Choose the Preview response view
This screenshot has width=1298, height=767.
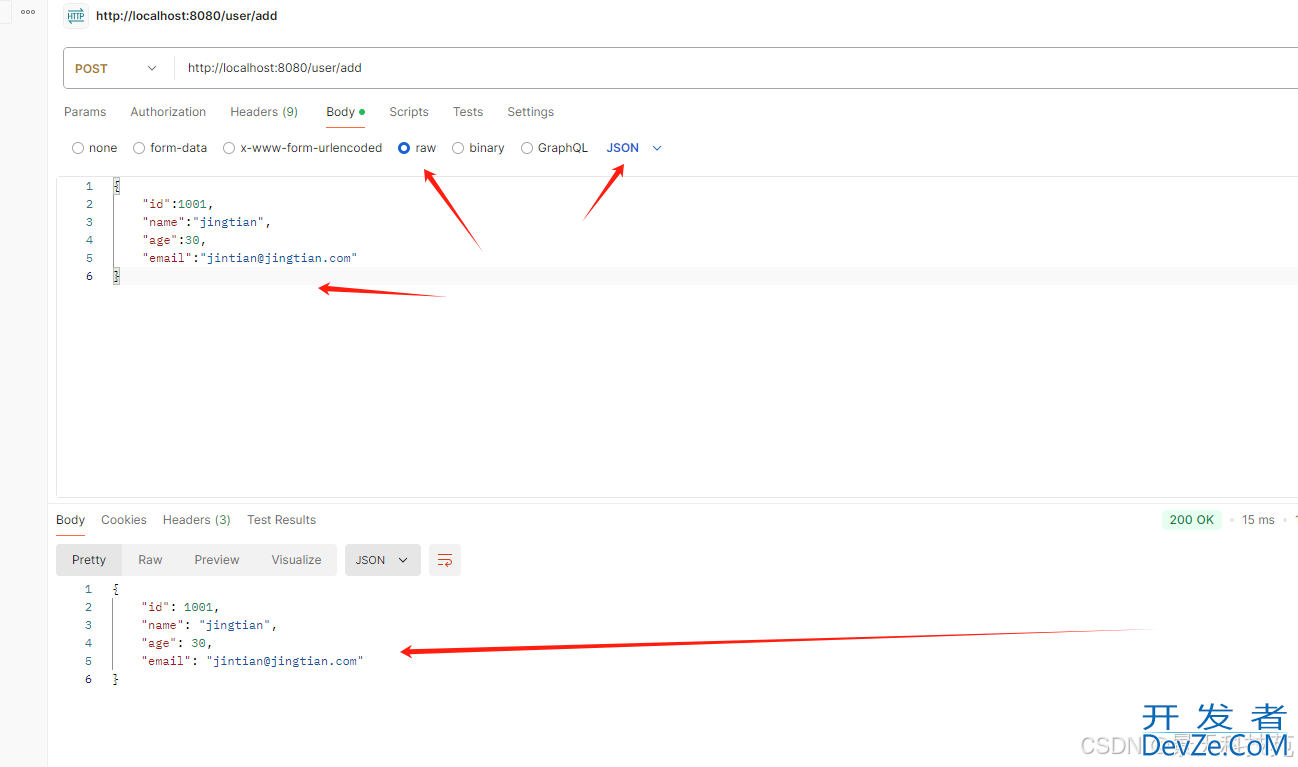217,560
